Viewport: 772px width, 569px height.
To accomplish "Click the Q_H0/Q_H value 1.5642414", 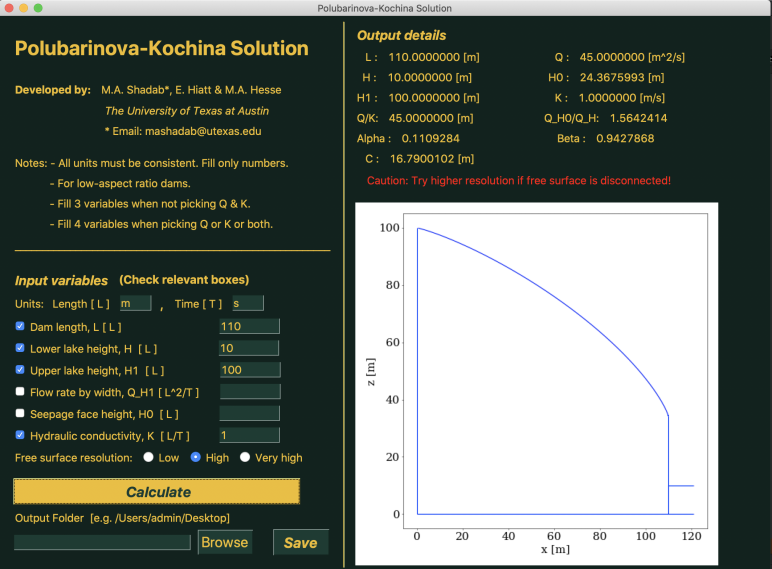I will tap(639, 118).
